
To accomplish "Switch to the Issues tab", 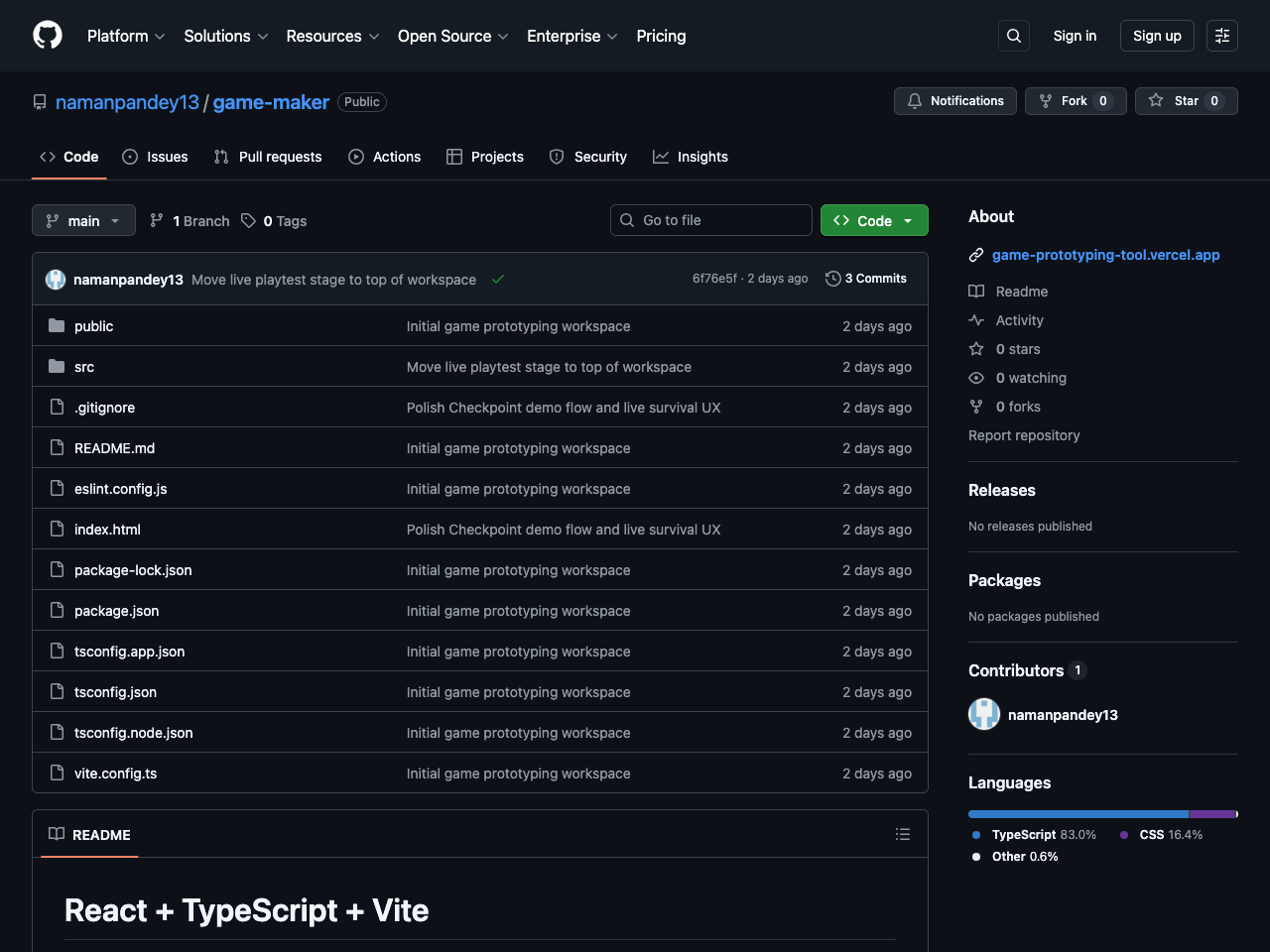I will (x=155, y=157).
